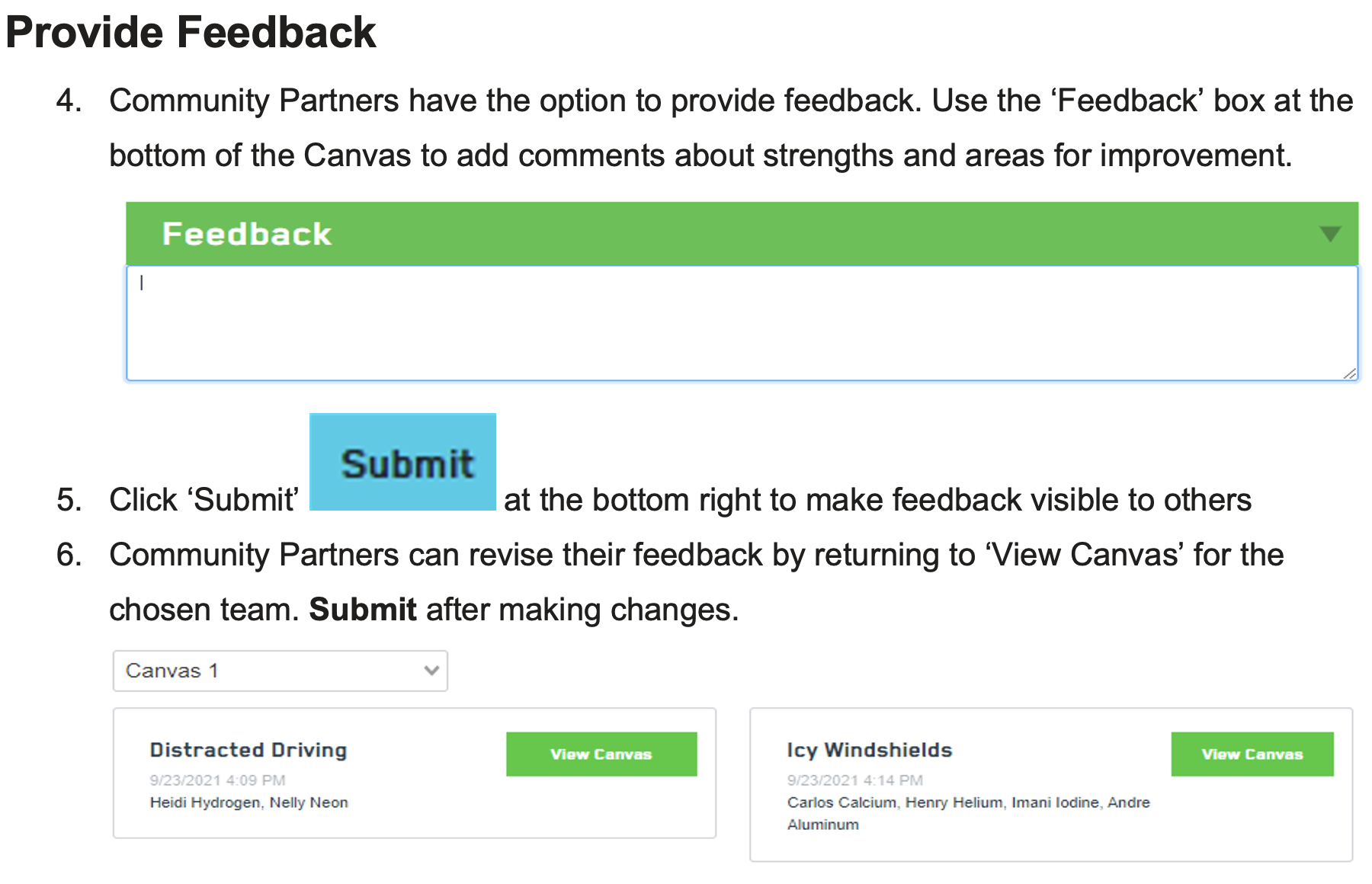Image resolution: width=1372 pixels, height=884 pixels.
Task: Click the 9/23/2021 4:09 PM timestamp
Action: tap(217, 780)
